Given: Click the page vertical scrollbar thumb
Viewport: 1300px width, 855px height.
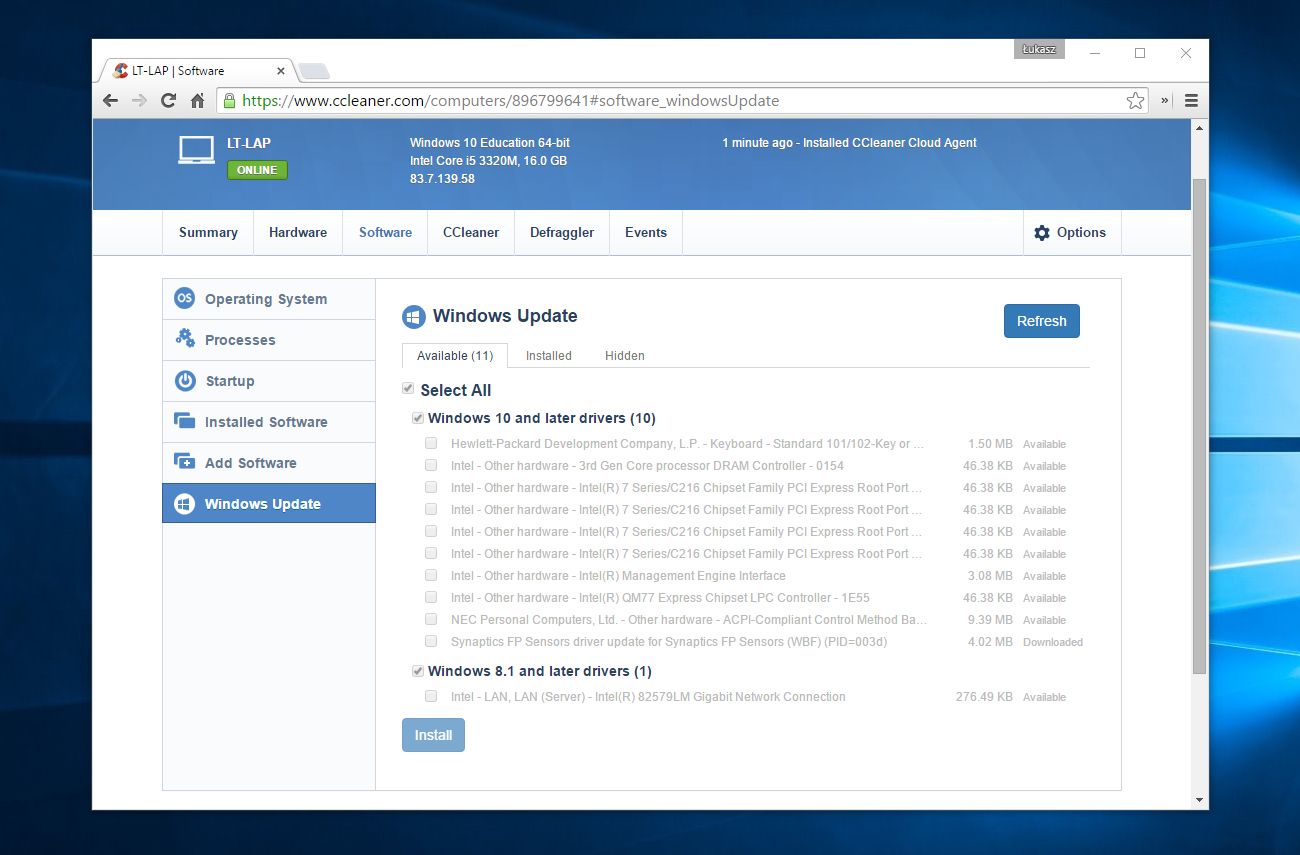Looking at the screenshot, I should click(x=1200, y=425).
